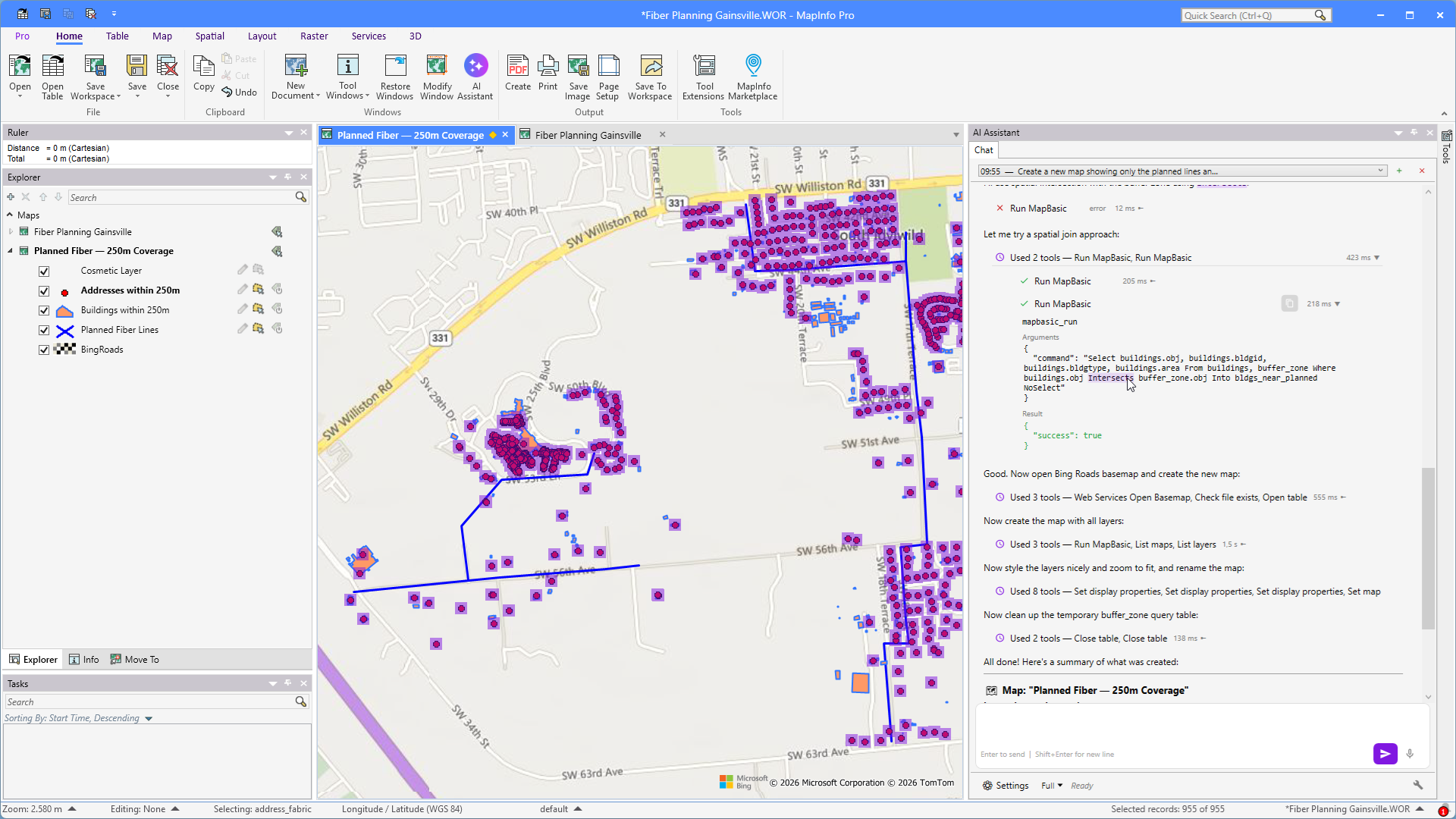Toggle editing pencil for Cosmetic Layer
Image resolution: width=1456 pixels, height=819 pixels.
tap(242, 269)
